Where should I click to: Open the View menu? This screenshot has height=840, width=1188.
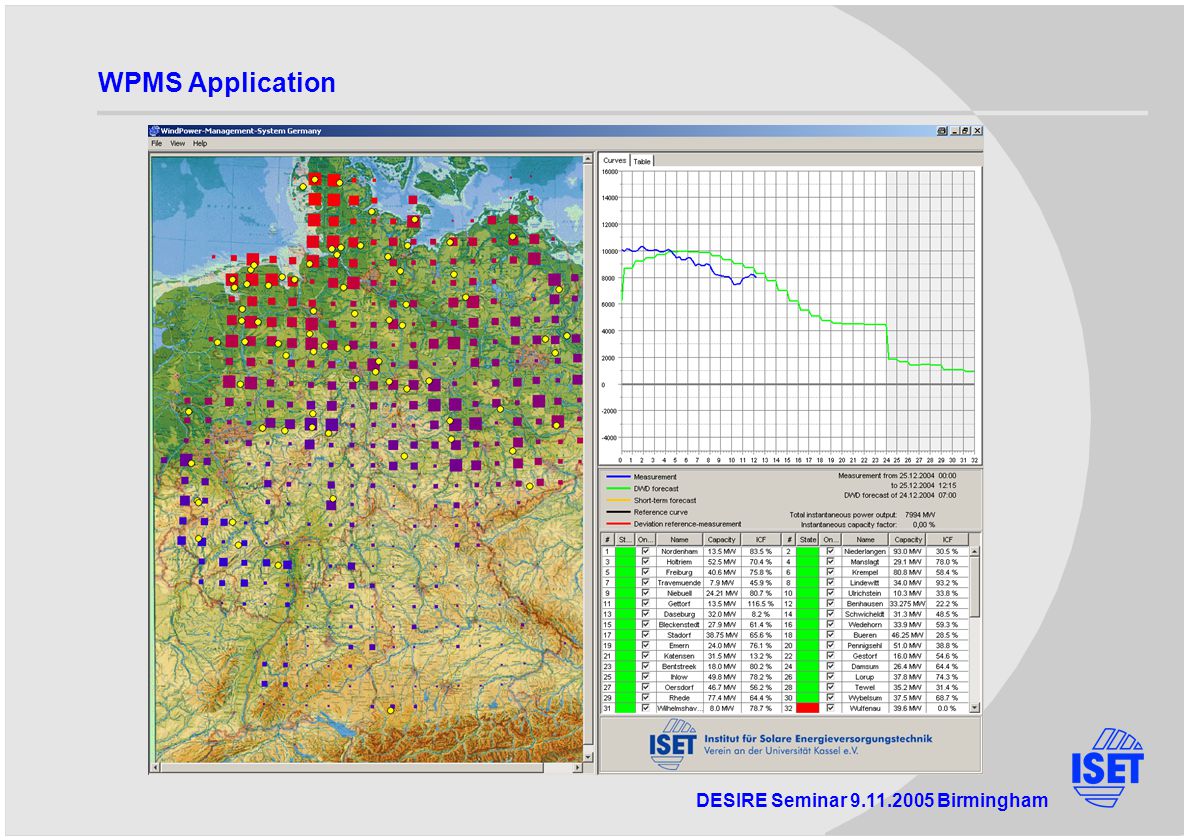[177, 143]
